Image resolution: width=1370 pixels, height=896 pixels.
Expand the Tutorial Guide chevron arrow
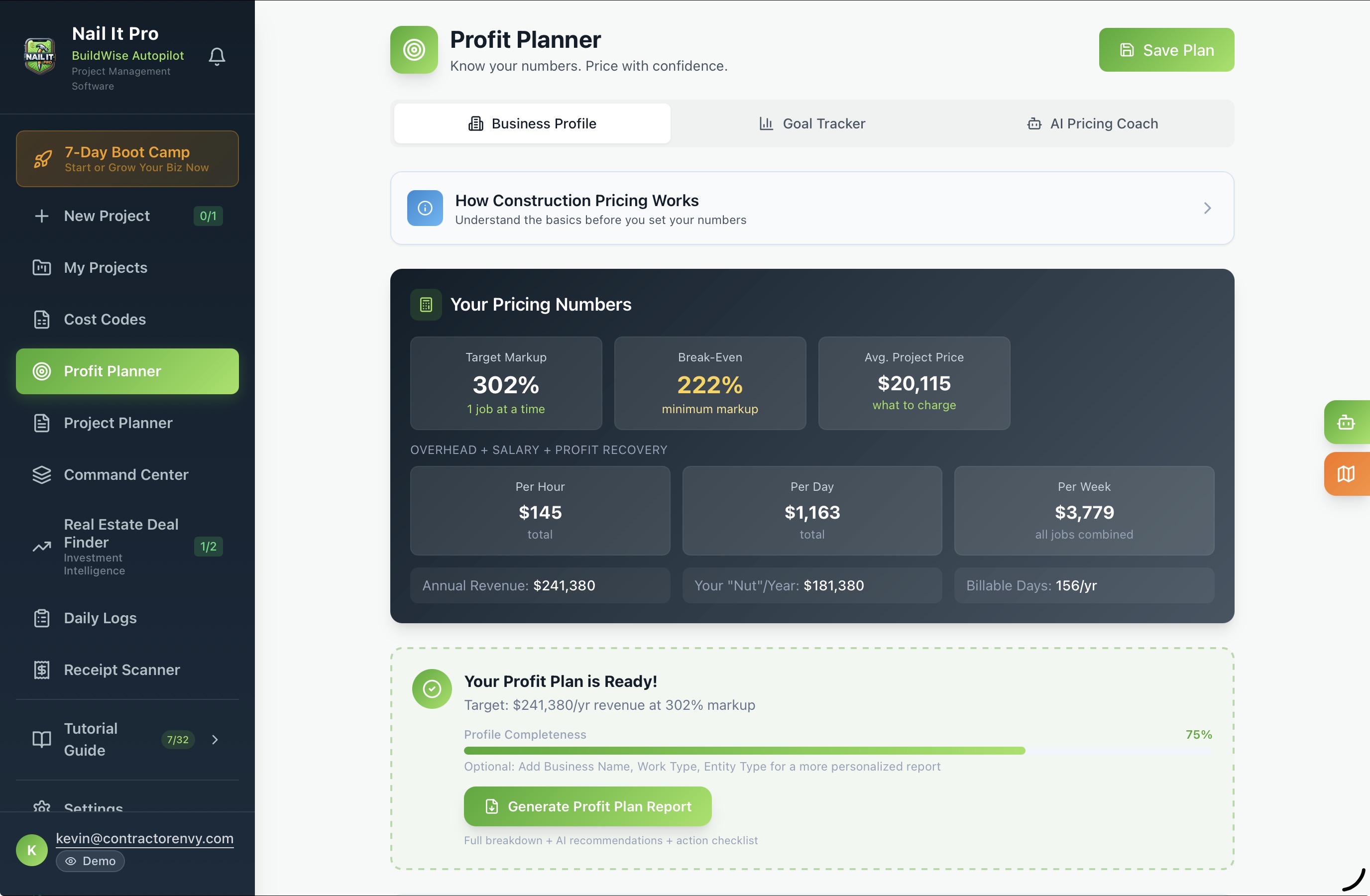click(x=215, y=740)
